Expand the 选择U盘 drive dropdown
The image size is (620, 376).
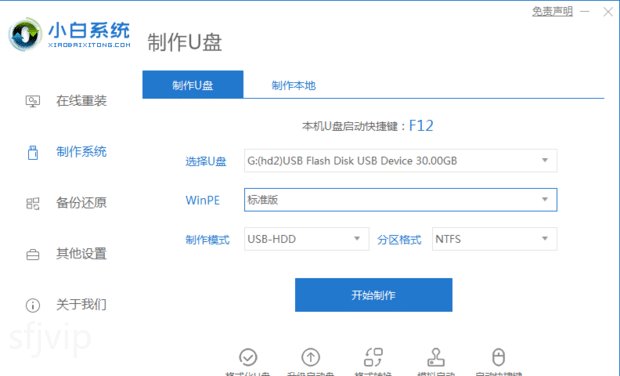(401, 161)
